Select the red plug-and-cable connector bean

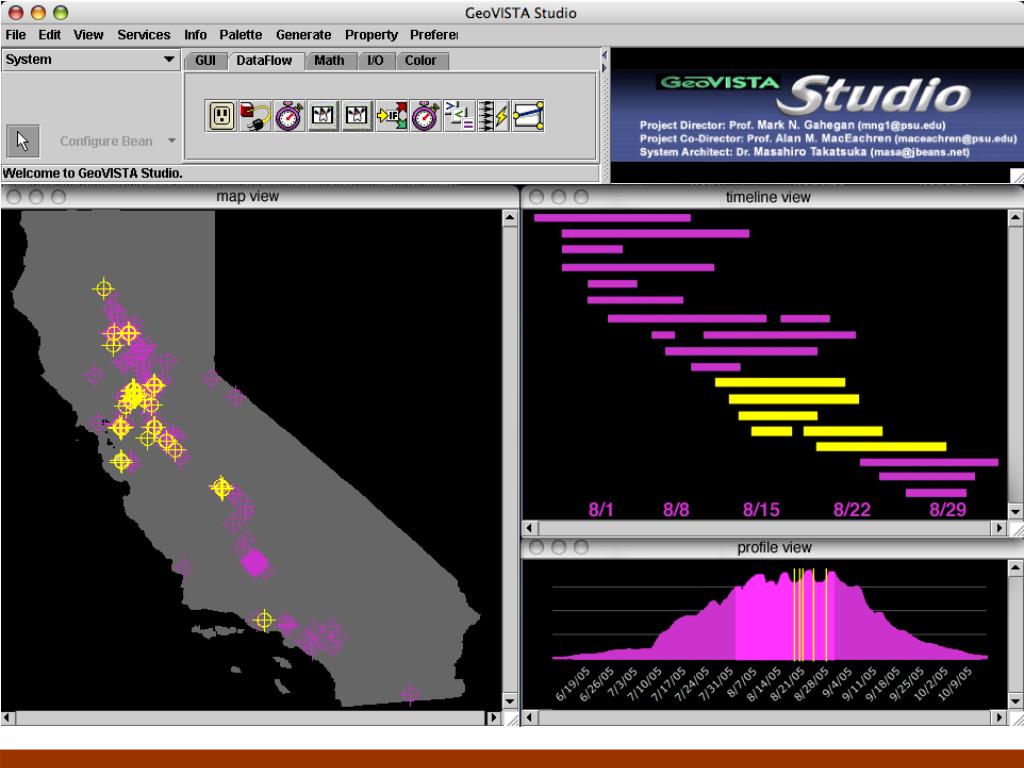tap(255, 116)
